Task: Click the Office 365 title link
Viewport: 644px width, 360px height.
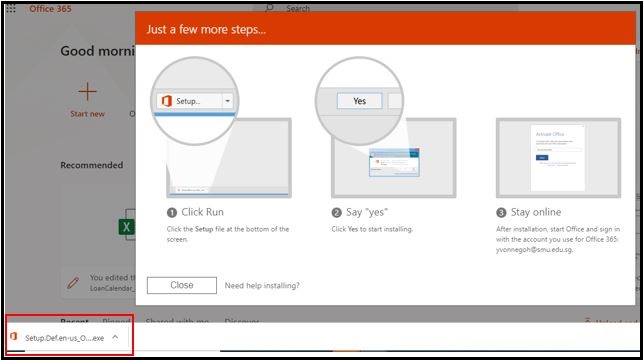Action: tap(50, 9)
